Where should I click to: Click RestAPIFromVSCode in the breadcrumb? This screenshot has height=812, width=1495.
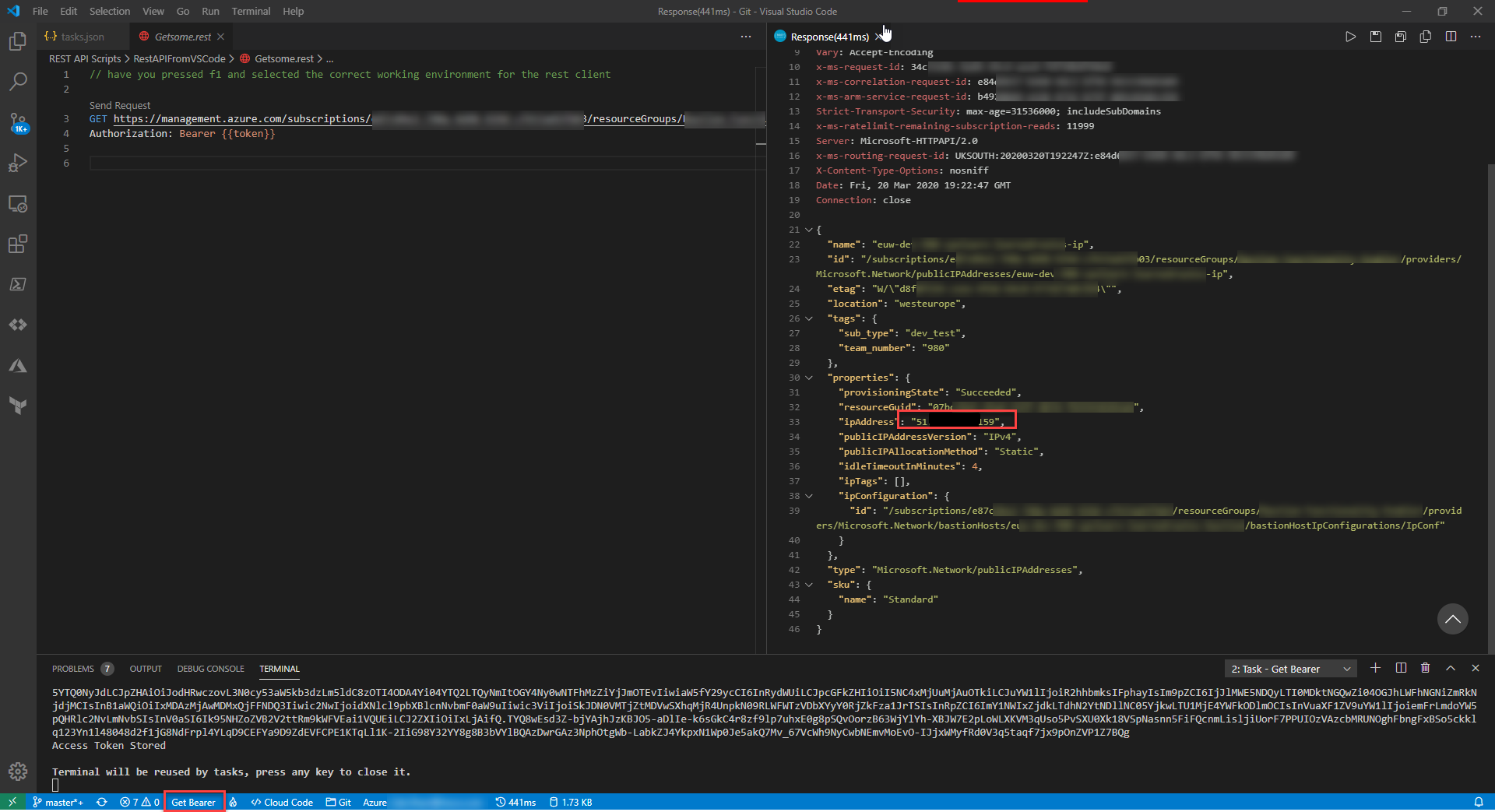click(x=179, y=58)
